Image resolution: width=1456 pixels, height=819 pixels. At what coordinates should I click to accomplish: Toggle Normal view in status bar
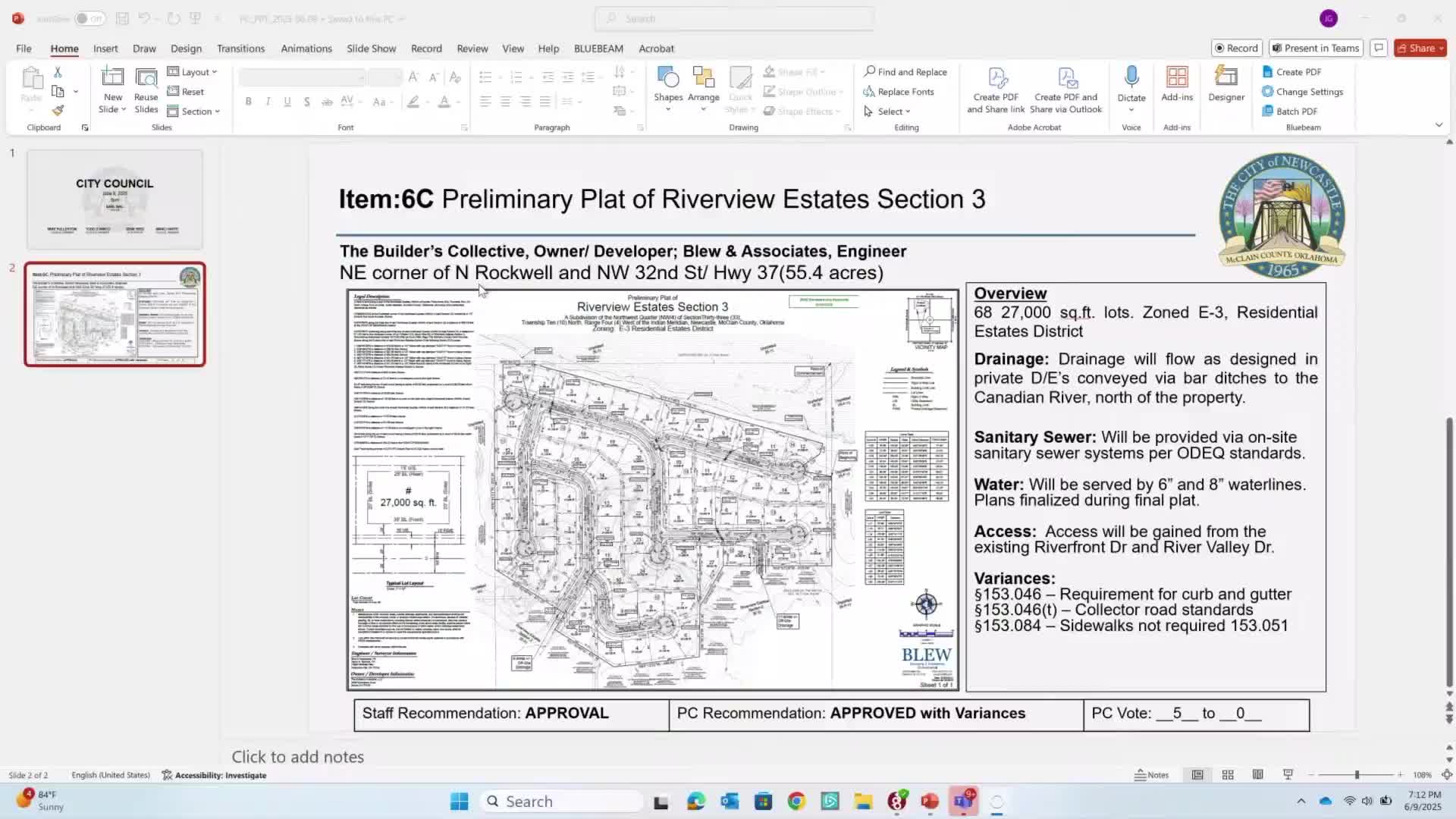coord(1197,775)
